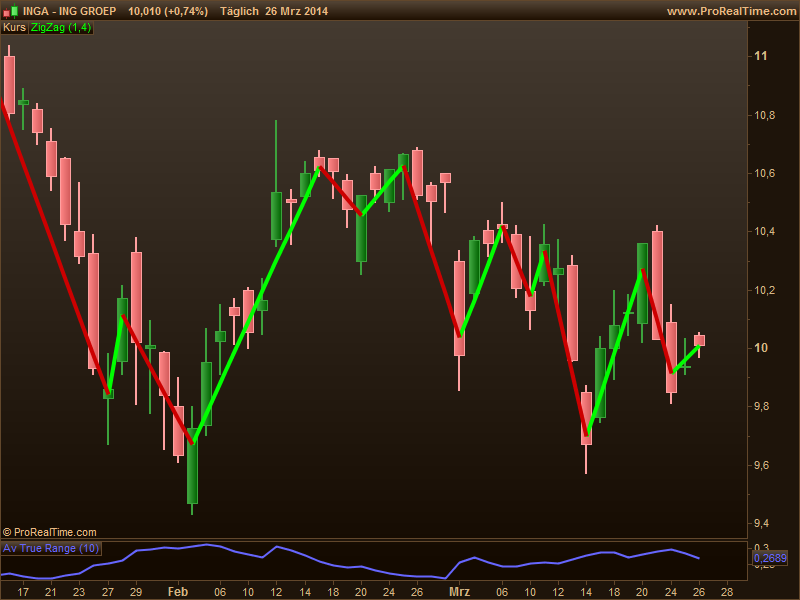Click the 9,8 price axis label
Viewport: 800px width, 600px height.
(764, 407)
